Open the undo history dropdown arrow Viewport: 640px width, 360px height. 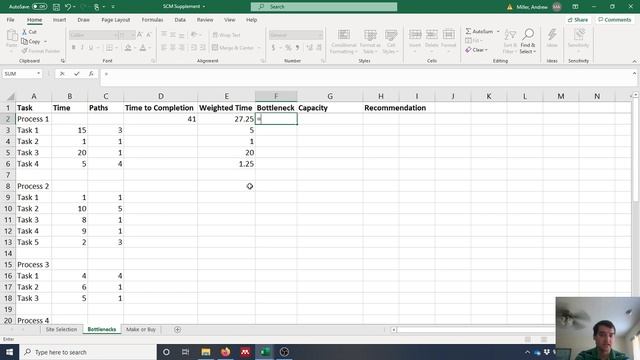click(x=74, y=7)
